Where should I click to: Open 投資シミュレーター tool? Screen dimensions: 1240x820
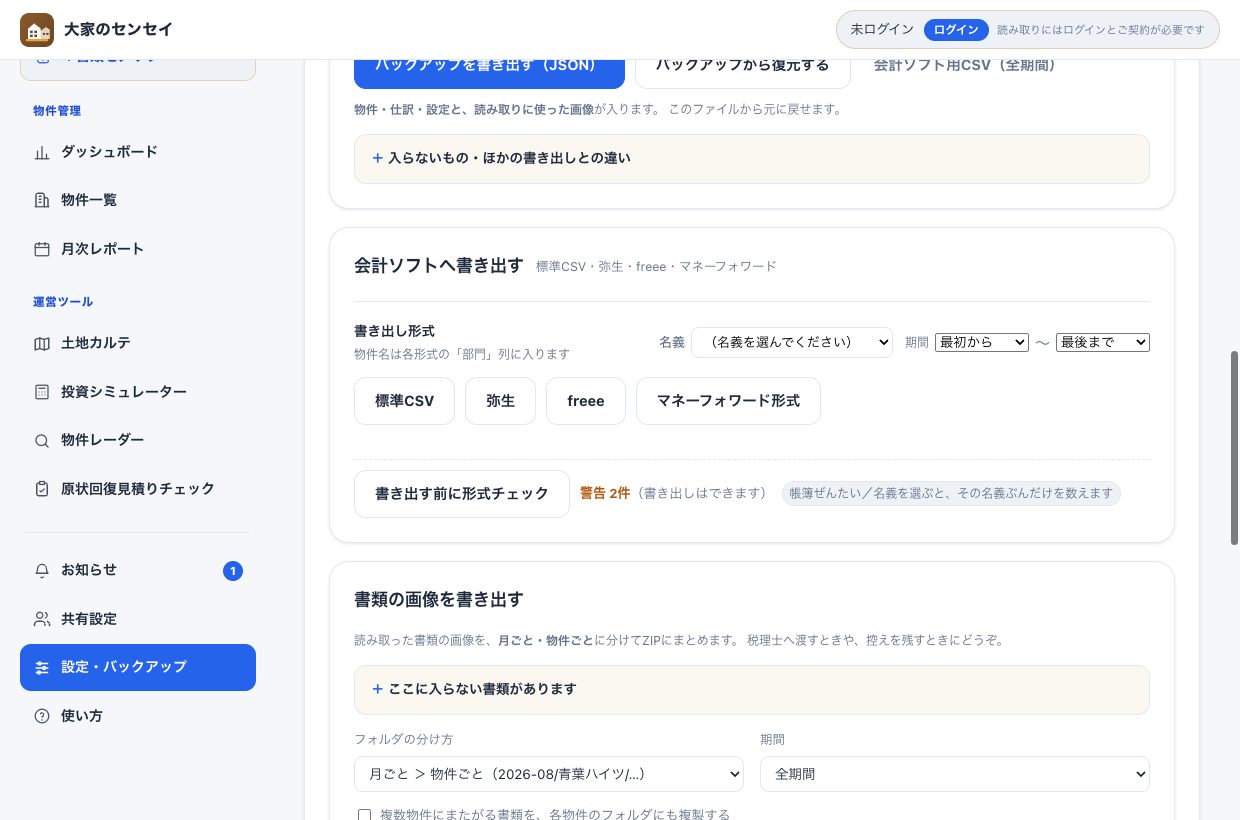click(138, 392)
